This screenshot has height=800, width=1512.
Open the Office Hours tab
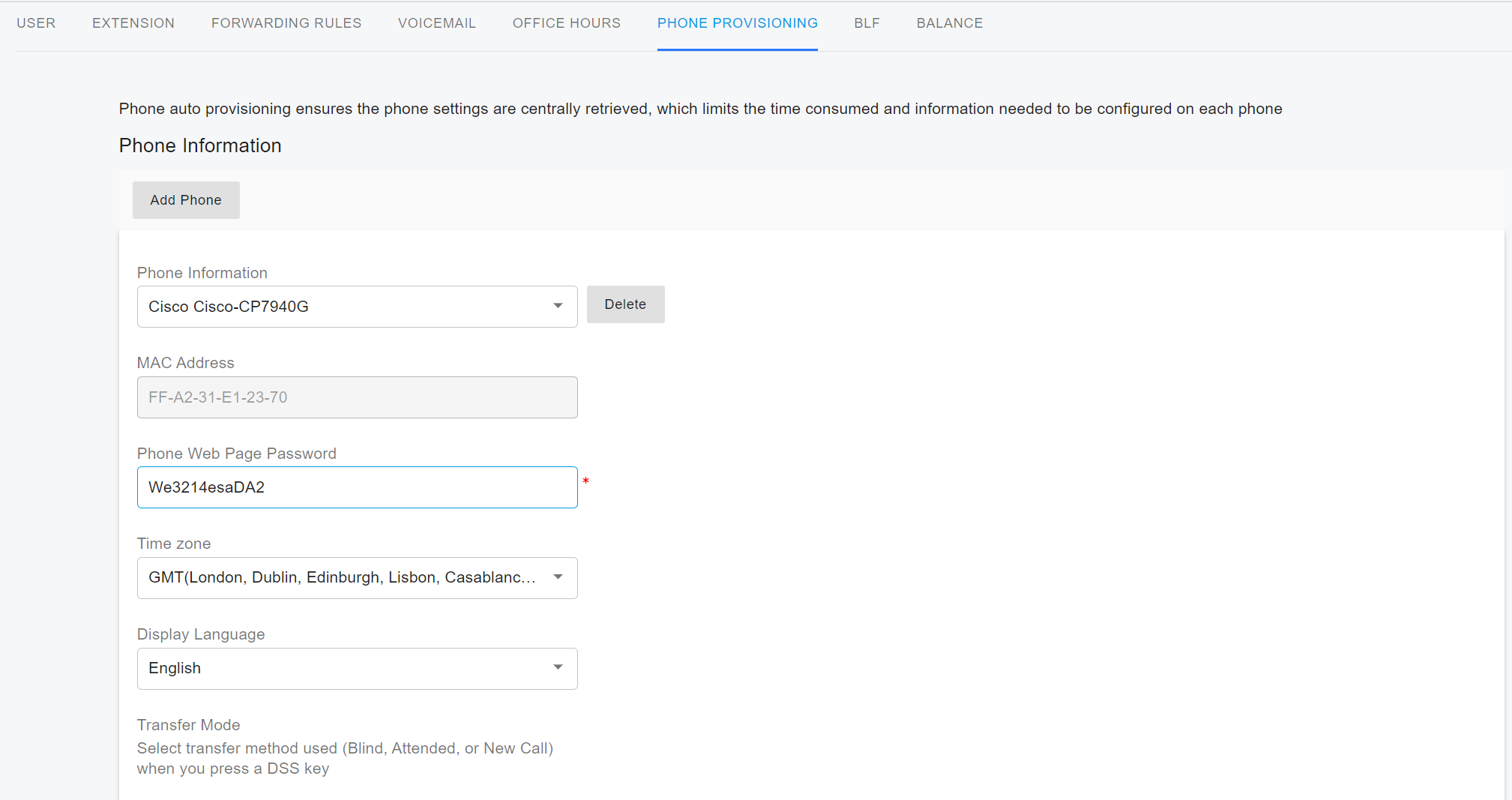coord(567,23)
